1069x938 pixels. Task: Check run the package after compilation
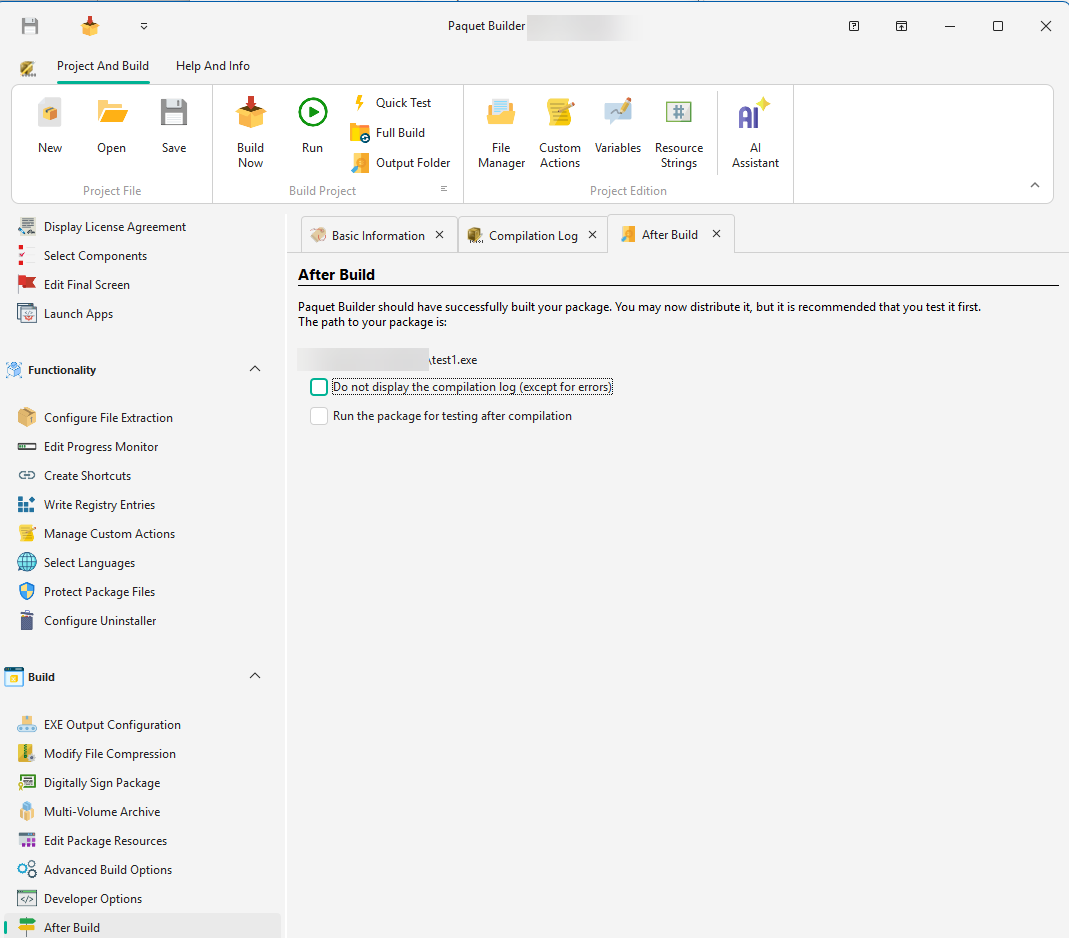tap(318, 415)
